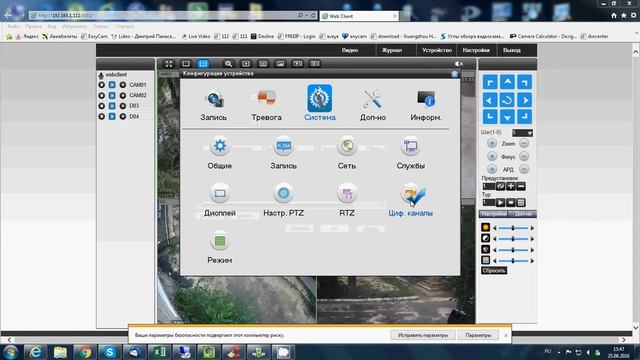Adjust the color saturation slider
640x360 pixels.
[513, 250]
